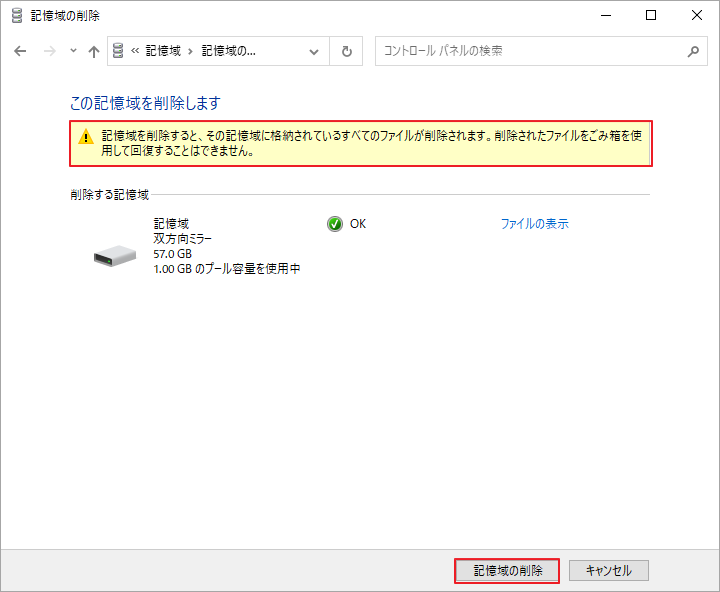Go up one level with the up arrow
This screenshot has height=592, width=720.
pyautogui.click(x=94, y=51)
